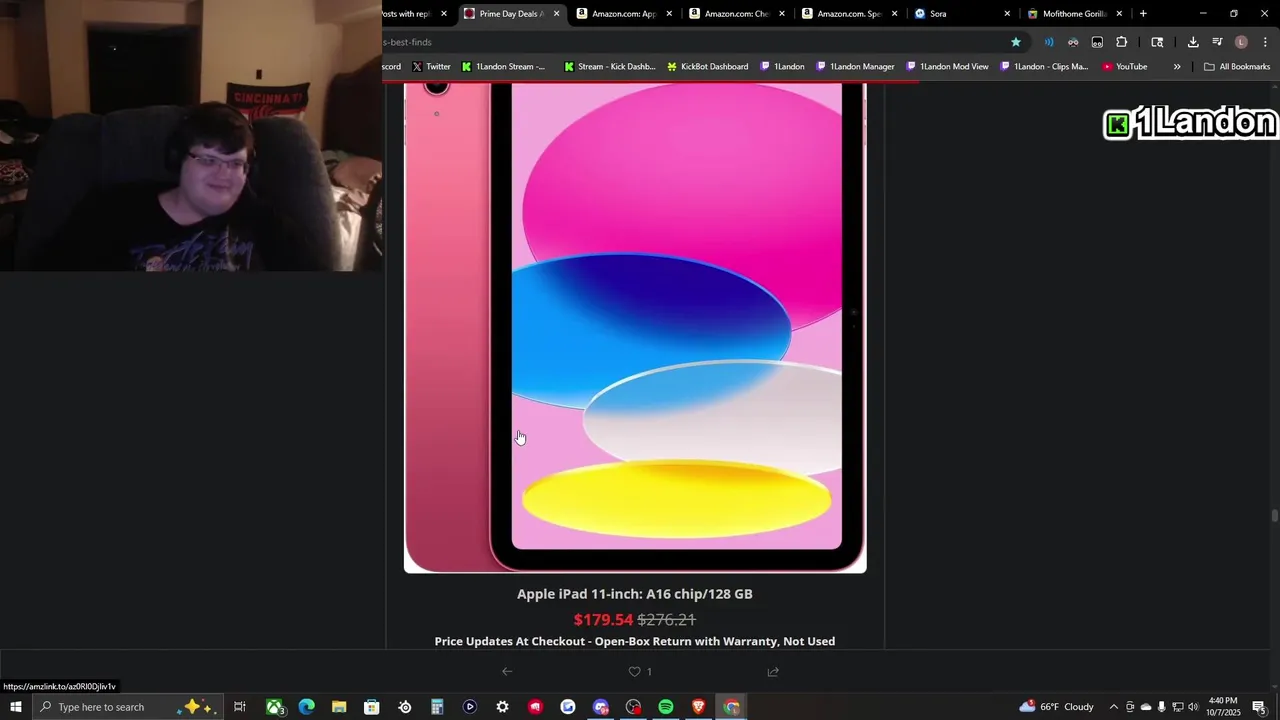
Task: Open weather widget 66°F Cloudy
Action: tap(1057, 707)
